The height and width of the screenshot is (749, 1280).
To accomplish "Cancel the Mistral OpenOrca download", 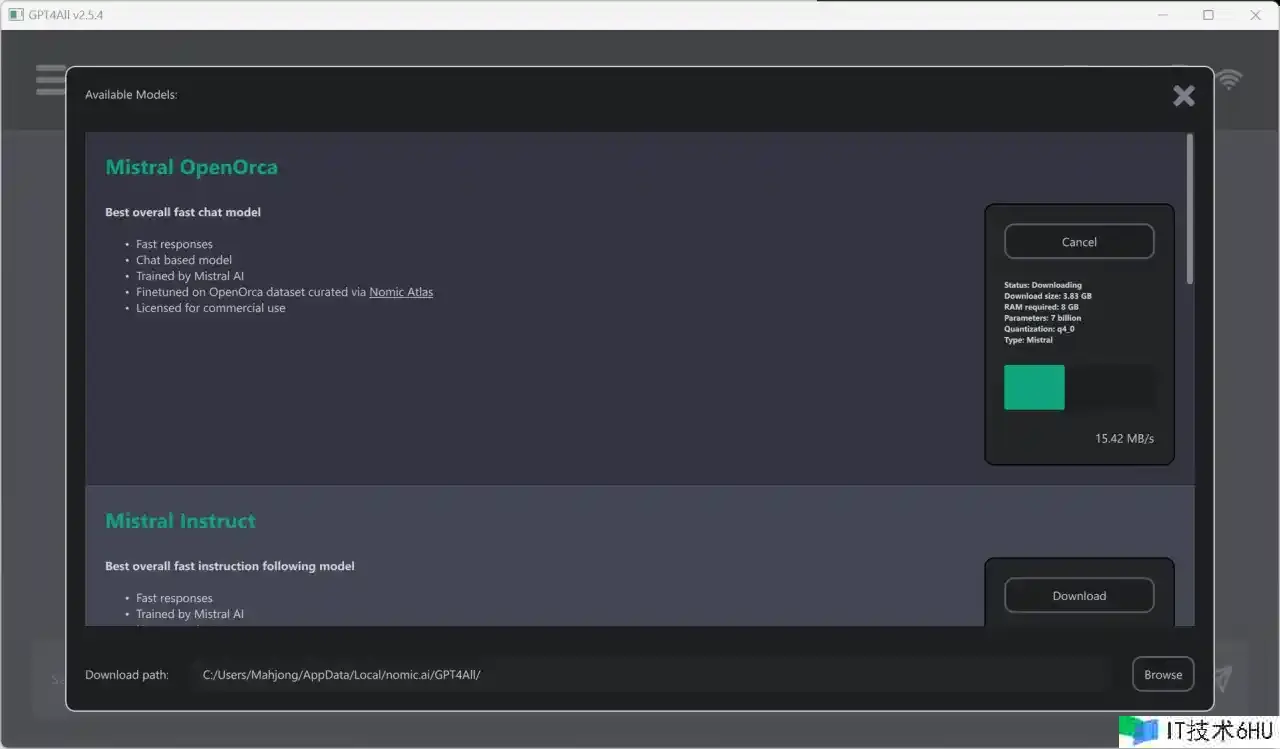I will 1079,242.
